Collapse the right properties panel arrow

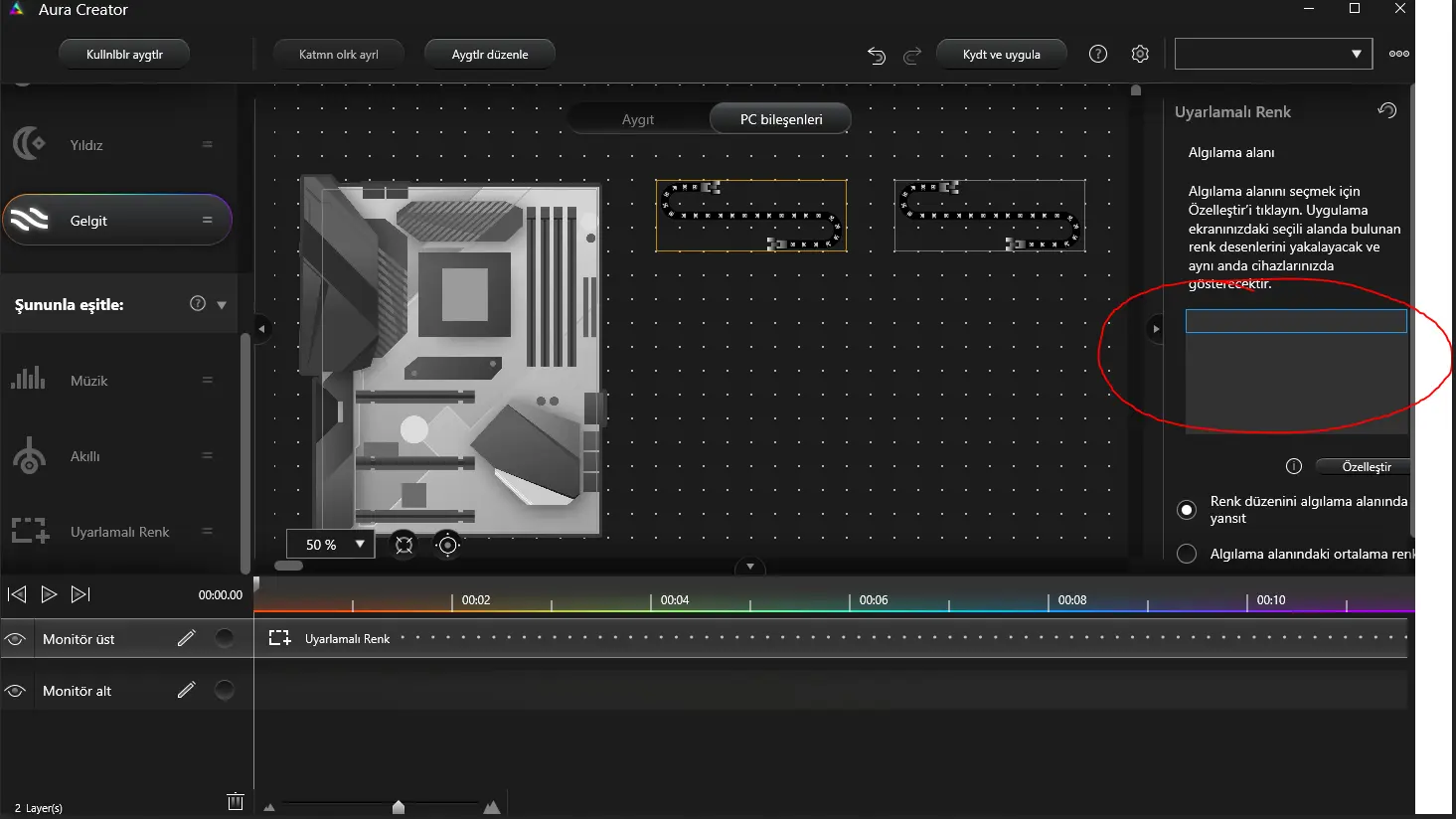tap(1155, 328)
